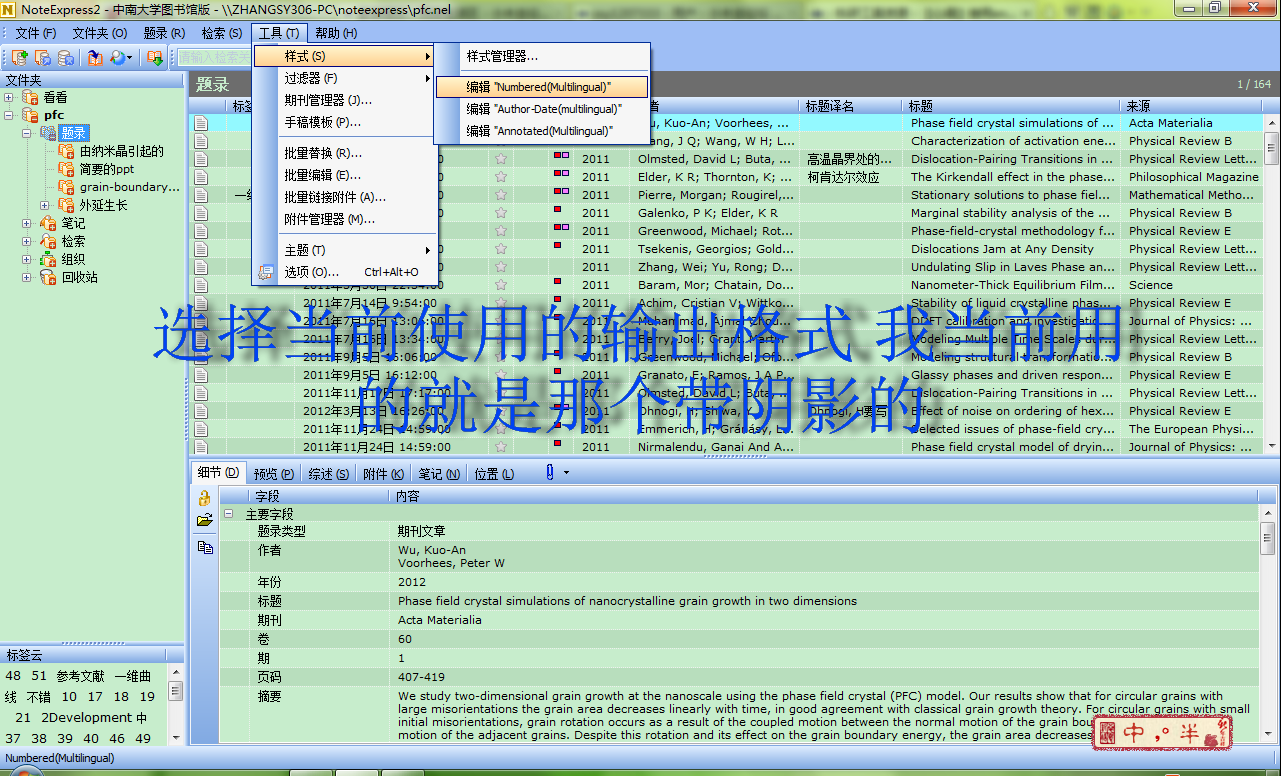The width and height of the screenshot is (1281, 776).
Task: Click the close database toolbar icon
Action: (66, 58)
